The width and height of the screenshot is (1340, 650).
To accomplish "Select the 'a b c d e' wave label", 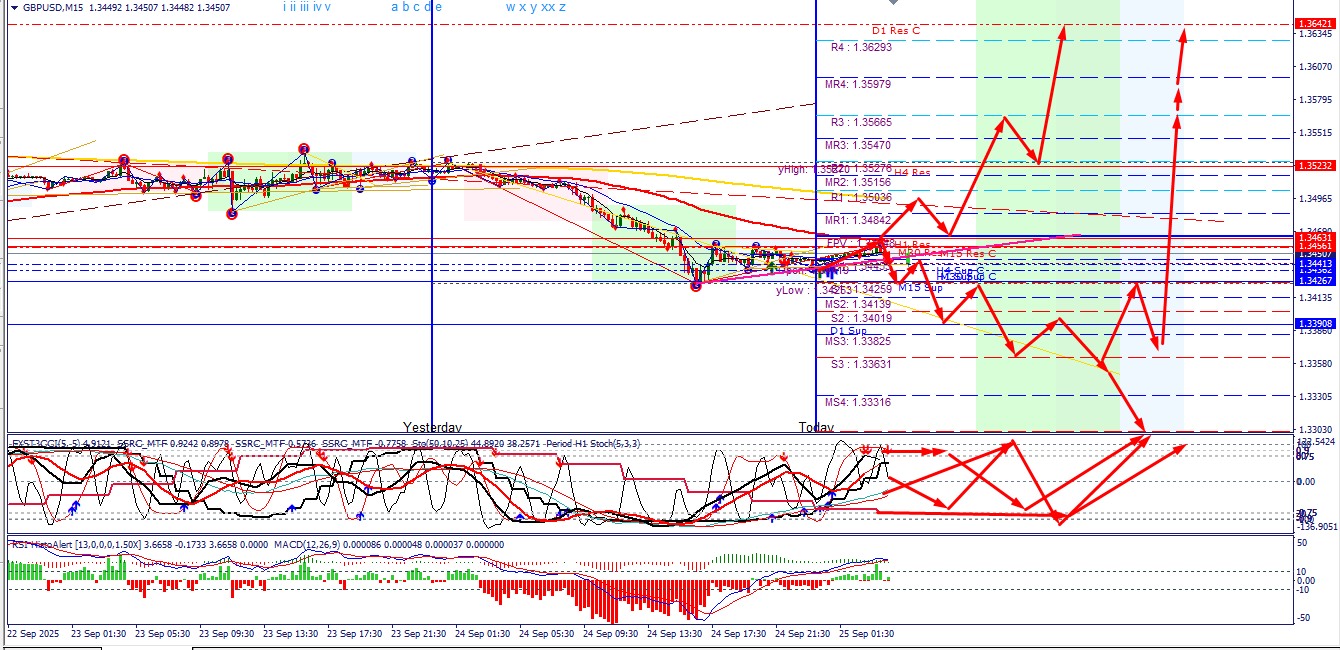I will coord(416,7).
